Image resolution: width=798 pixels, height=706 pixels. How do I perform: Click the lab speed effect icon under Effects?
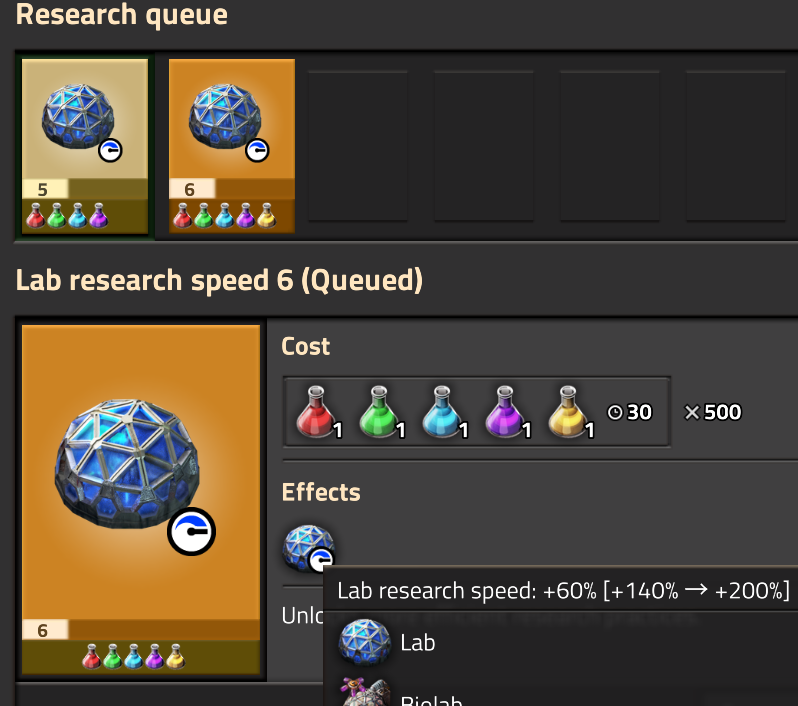(x=308, y=548)
